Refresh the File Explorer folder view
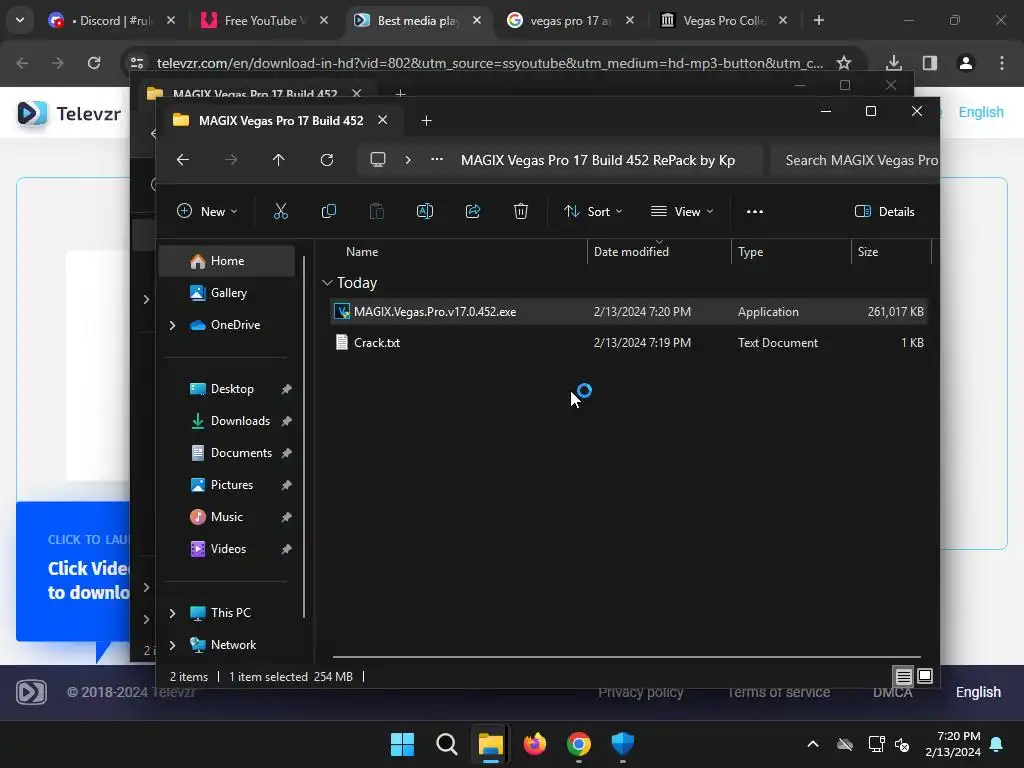Image resolution: width=1024 pixels, height=768 pixels. [327, 160]
